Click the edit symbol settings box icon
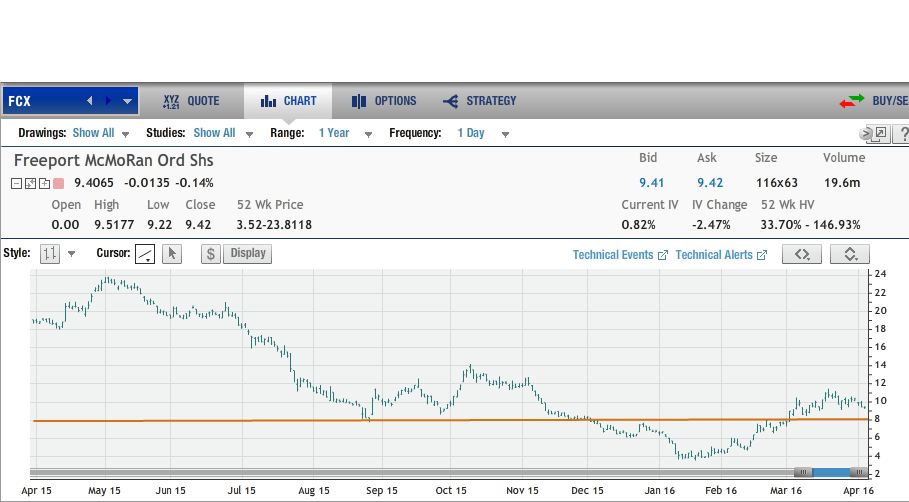 [30, 184]
